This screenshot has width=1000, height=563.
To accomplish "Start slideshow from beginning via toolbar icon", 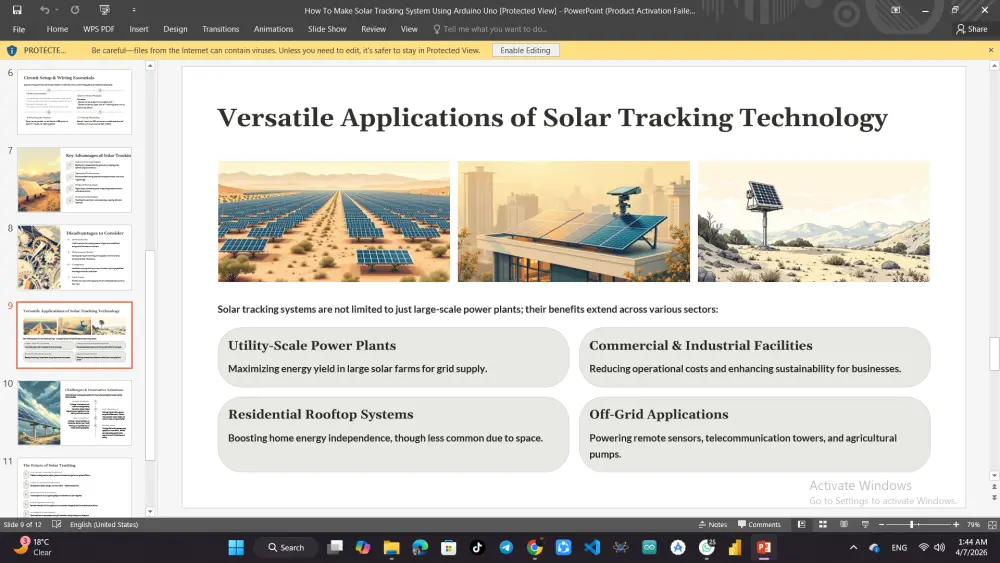I will [x=105, y=10].
